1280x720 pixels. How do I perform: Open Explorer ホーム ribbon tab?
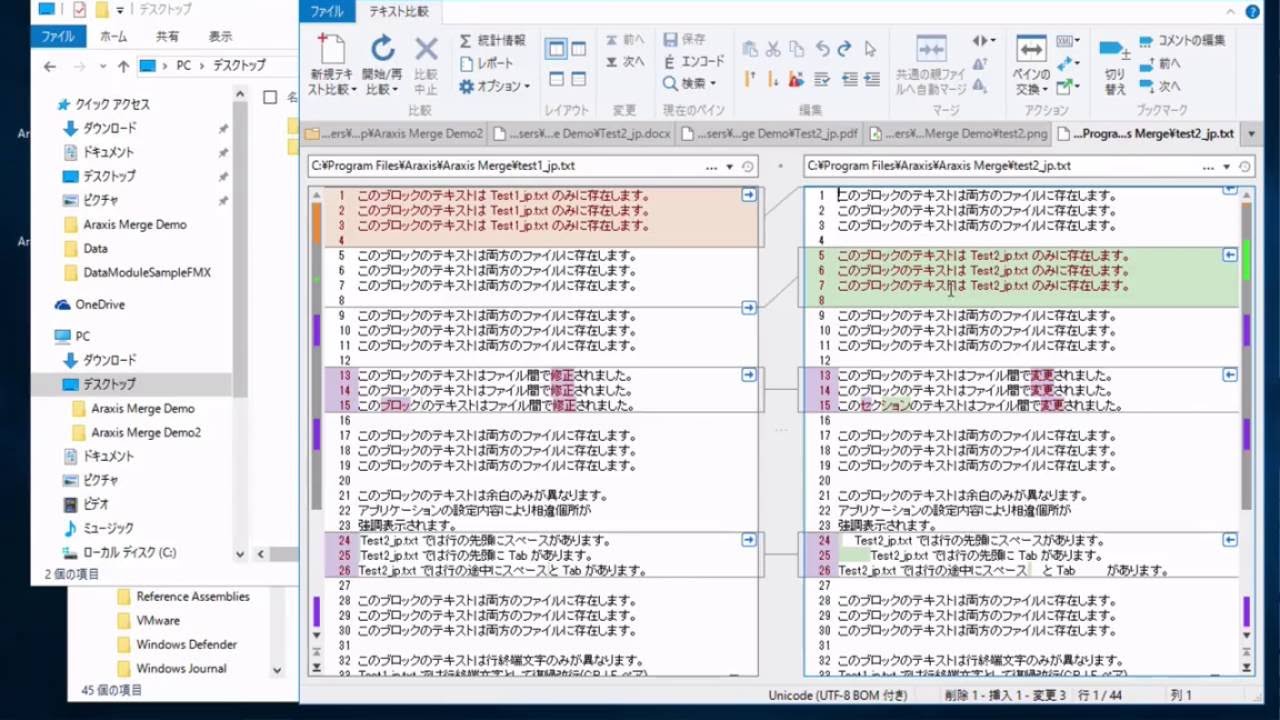(x=114, y=36)
